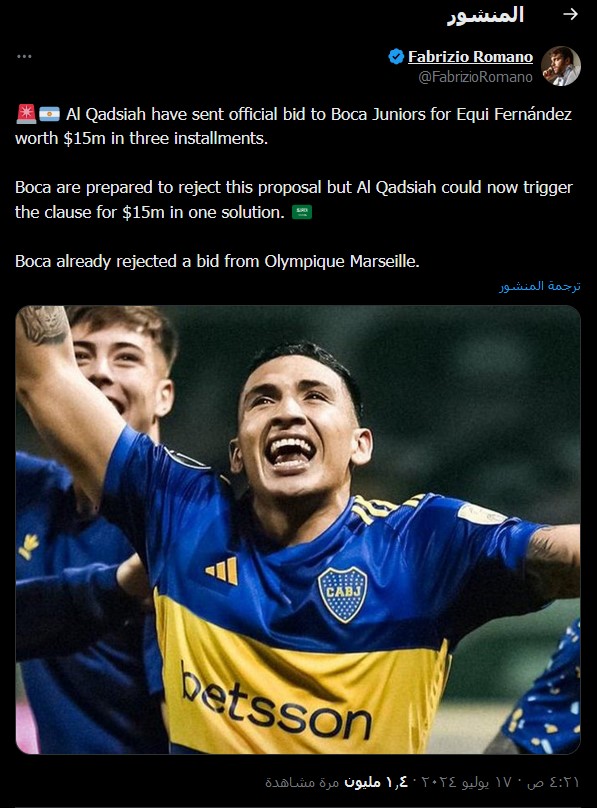Click the CABJ crest on the jersey

click(x=342, y=594)
